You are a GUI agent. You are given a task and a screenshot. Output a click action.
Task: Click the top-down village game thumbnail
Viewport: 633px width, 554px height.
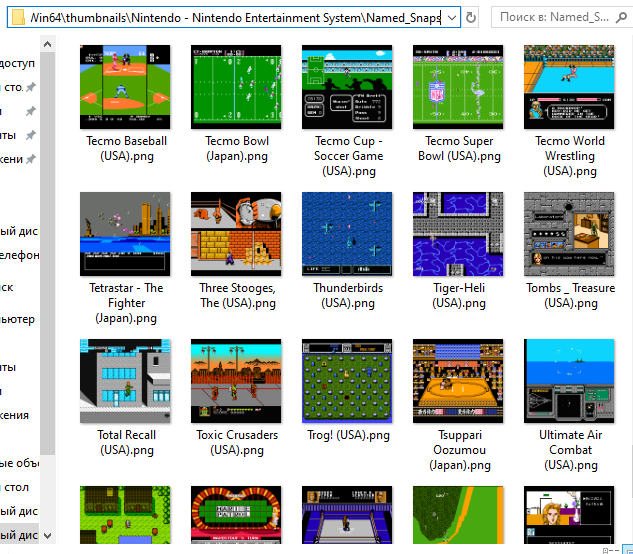125,515
